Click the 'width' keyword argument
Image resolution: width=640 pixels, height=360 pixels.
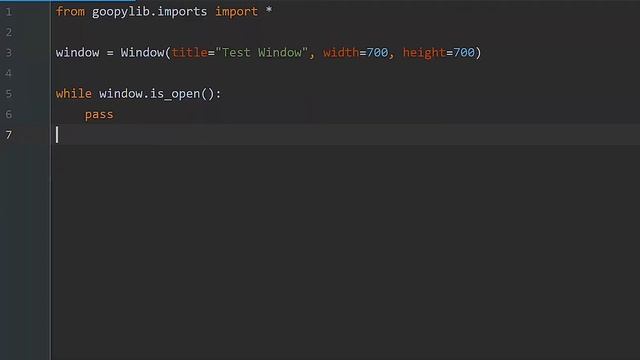341,53
